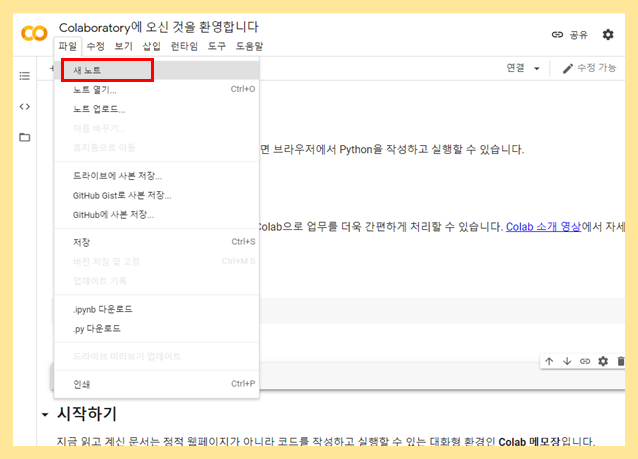Open cell settings gear in the cell toolbar

603,361
